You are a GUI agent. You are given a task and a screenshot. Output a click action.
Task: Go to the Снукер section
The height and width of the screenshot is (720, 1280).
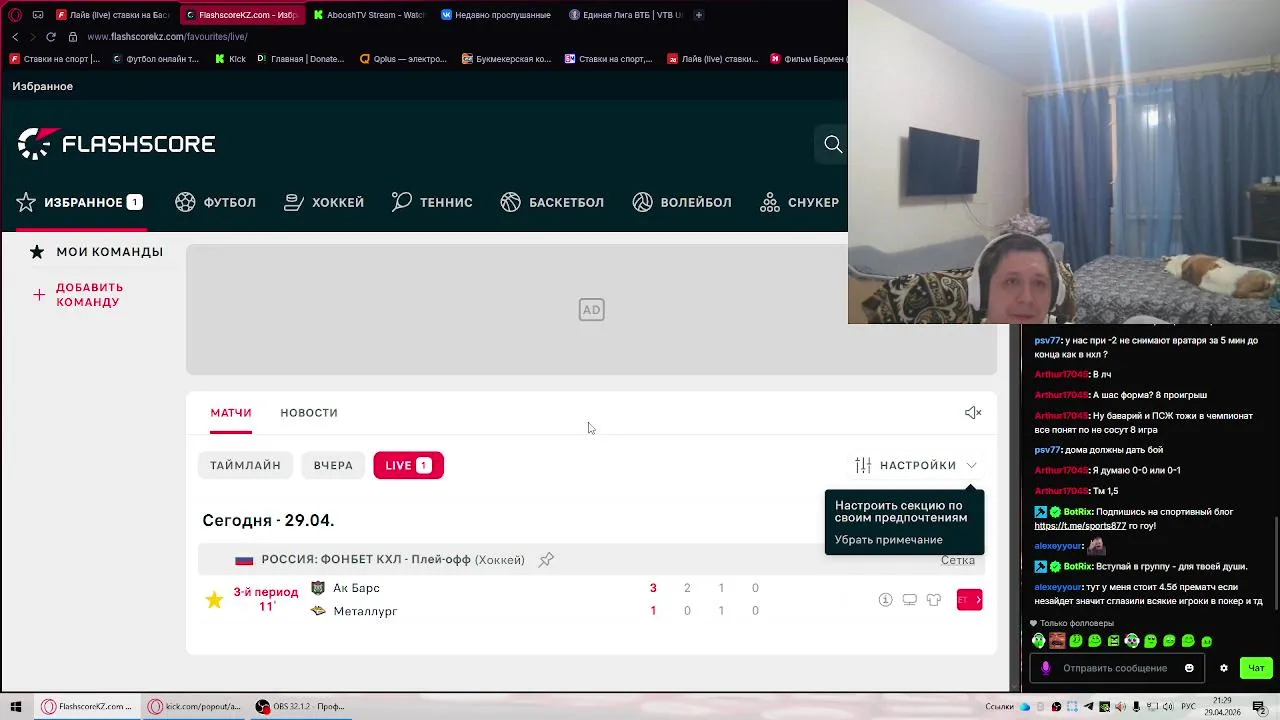click(800, 202)
